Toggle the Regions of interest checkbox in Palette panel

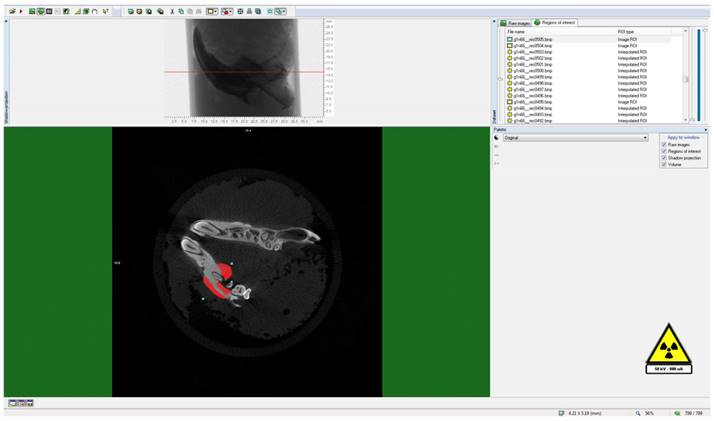(x=664, y=151)
